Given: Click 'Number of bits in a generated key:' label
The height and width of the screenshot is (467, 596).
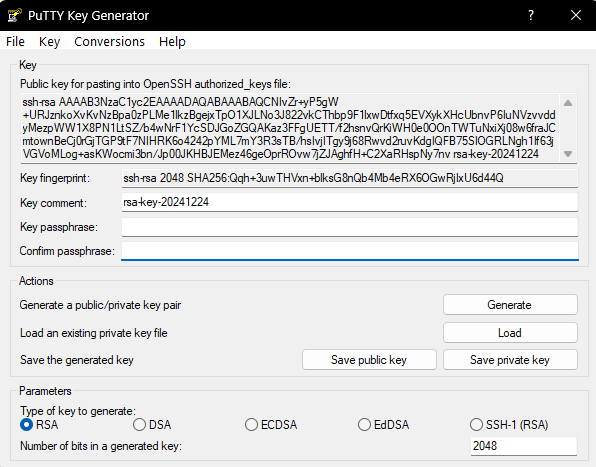Looking at the screenshot, I should [101, 446].
